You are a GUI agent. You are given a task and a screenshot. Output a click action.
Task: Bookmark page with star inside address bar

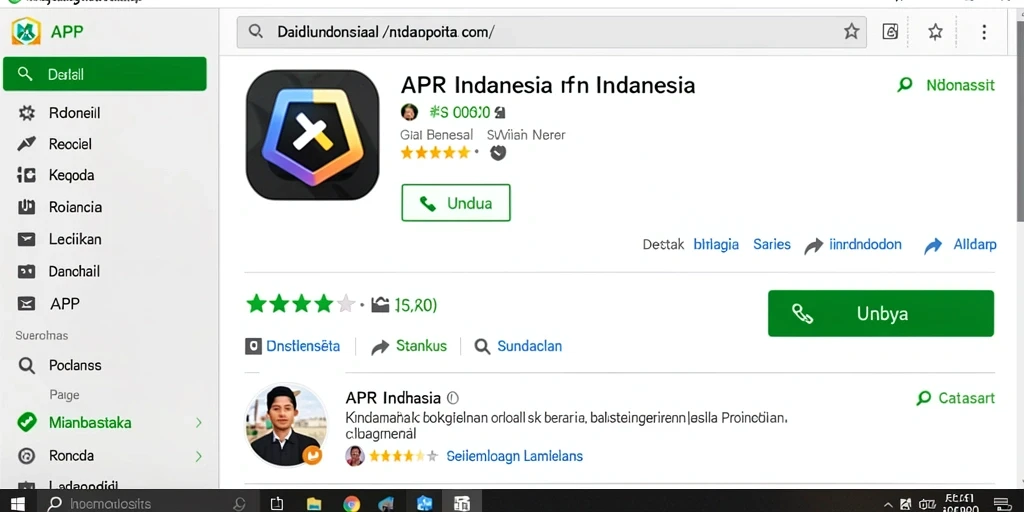[851, 31]
